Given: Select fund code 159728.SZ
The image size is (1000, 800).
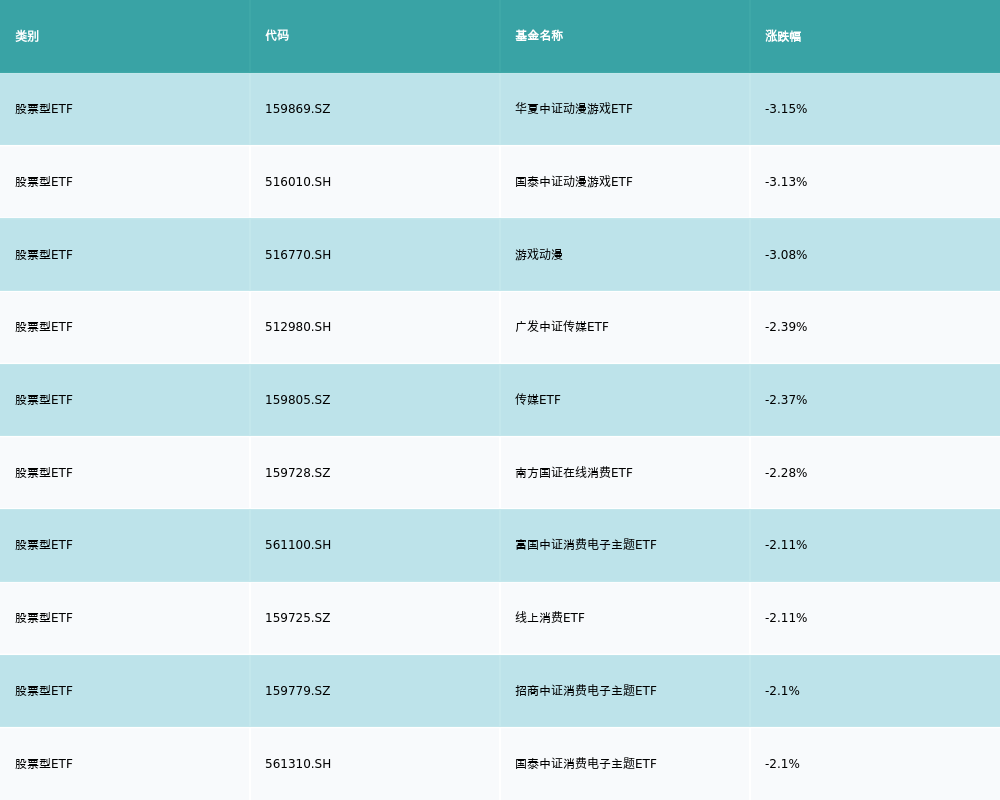Looking at the screenshot, I should tap(297, 473).
